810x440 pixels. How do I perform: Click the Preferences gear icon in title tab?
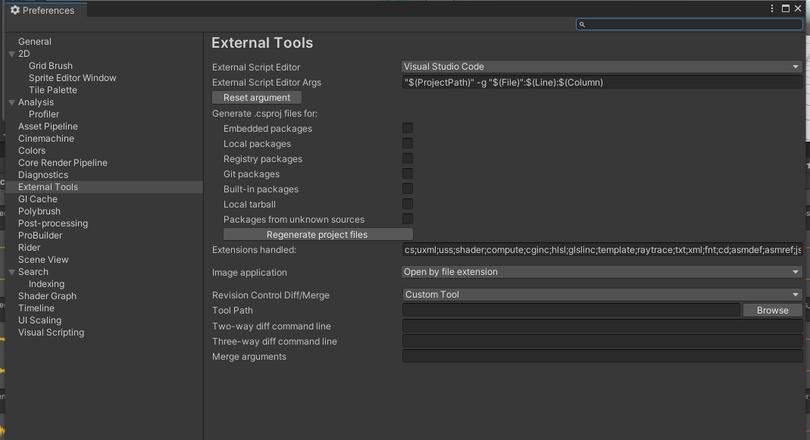click(15, 10)
